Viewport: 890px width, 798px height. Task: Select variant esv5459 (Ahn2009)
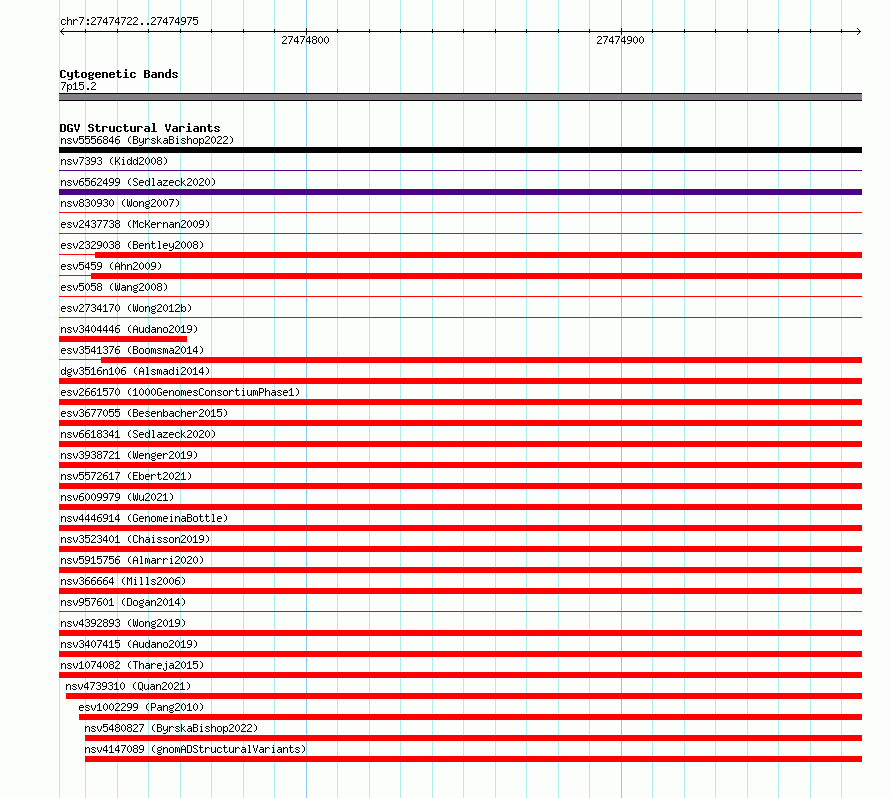click(x=111, y=266)
